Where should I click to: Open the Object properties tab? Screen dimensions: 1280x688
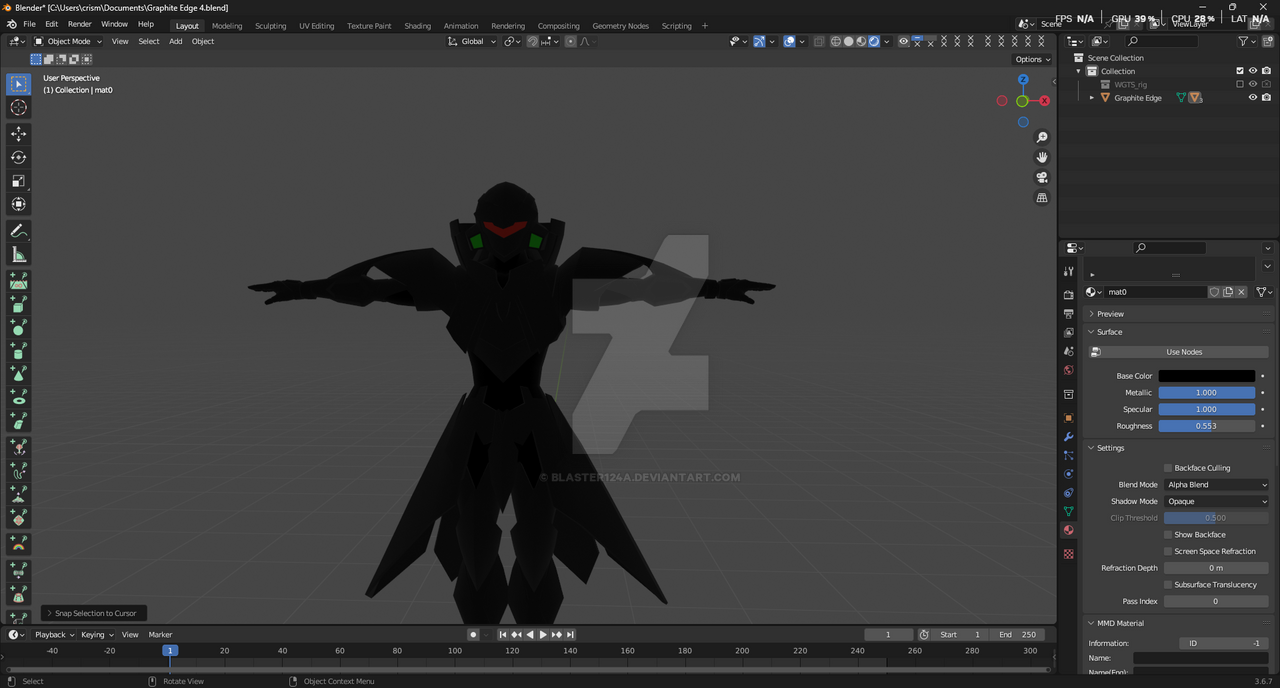click(1069, 418)
